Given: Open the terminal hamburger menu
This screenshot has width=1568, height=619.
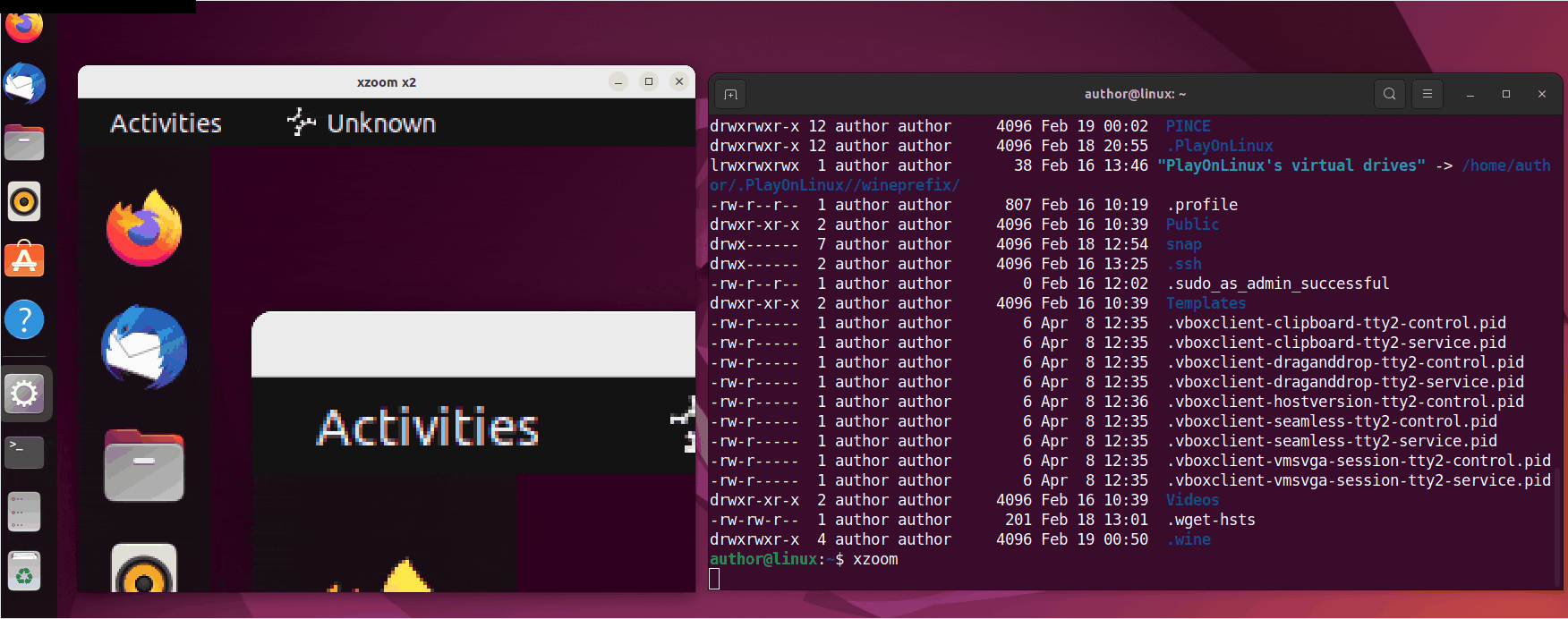Looking at the screenshot, I should tap(1427, 94).
